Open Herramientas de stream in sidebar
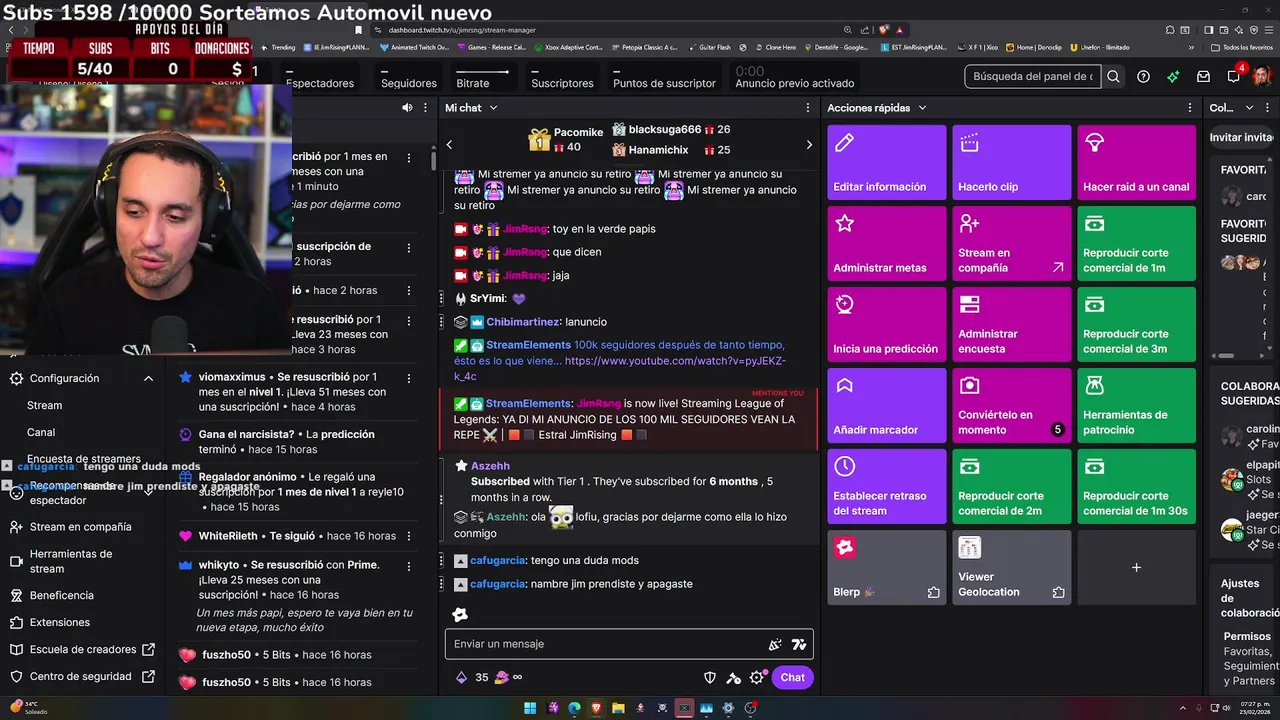1280x720 pixels. [x=70, y=561]
